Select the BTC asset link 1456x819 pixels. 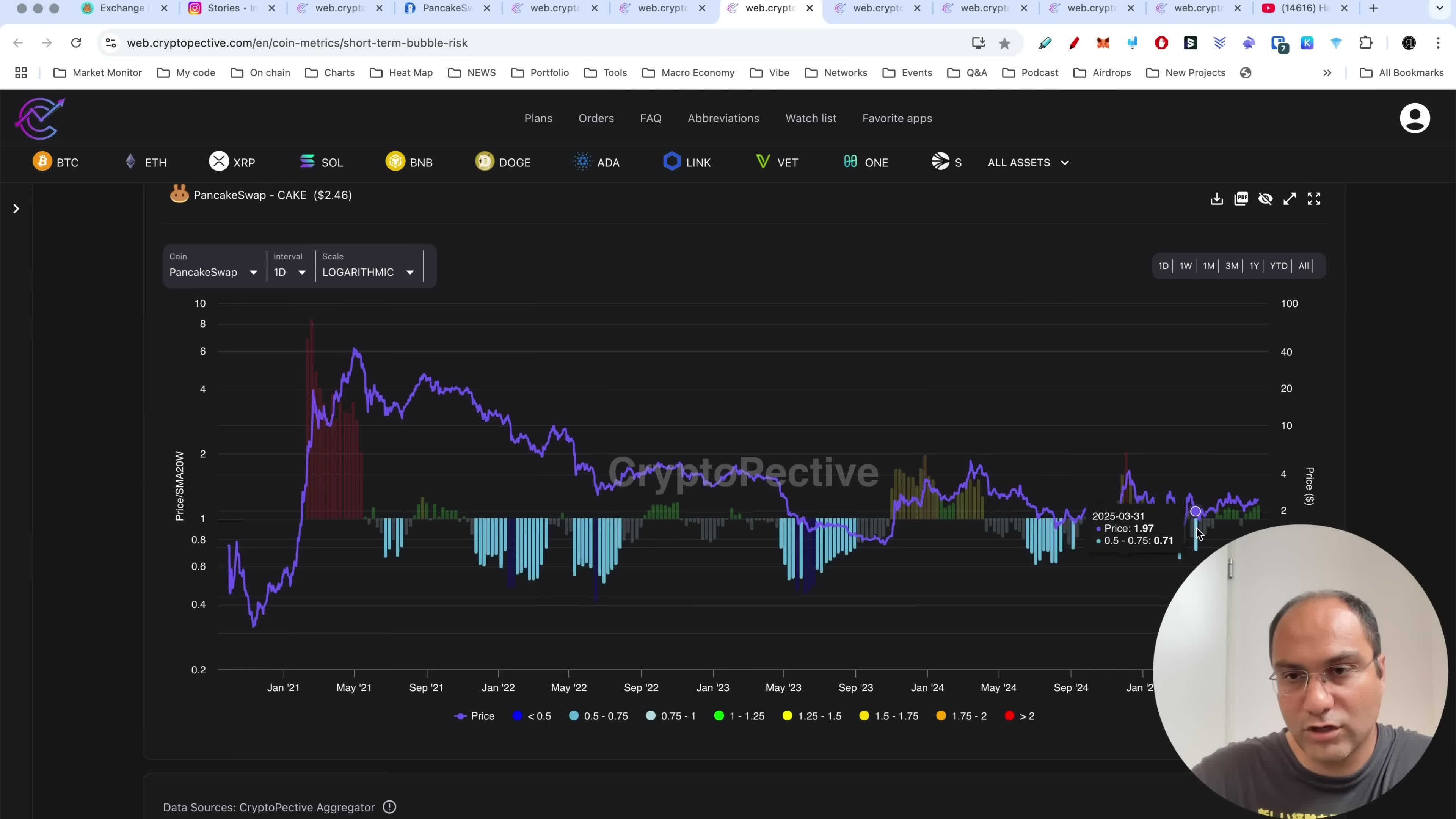pos(56,163)
